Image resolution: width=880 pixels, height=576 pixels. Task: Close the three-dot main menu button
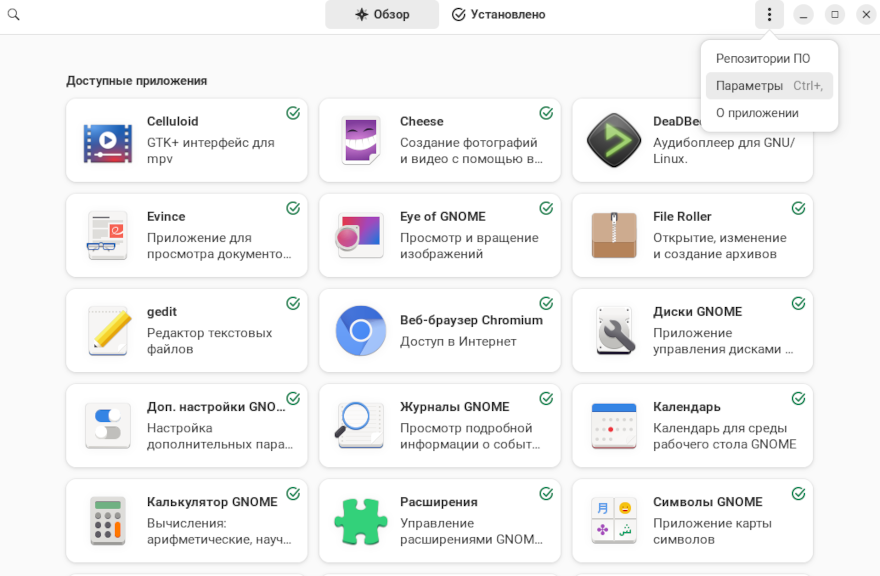pyautogui.click(x=769, y=15)
